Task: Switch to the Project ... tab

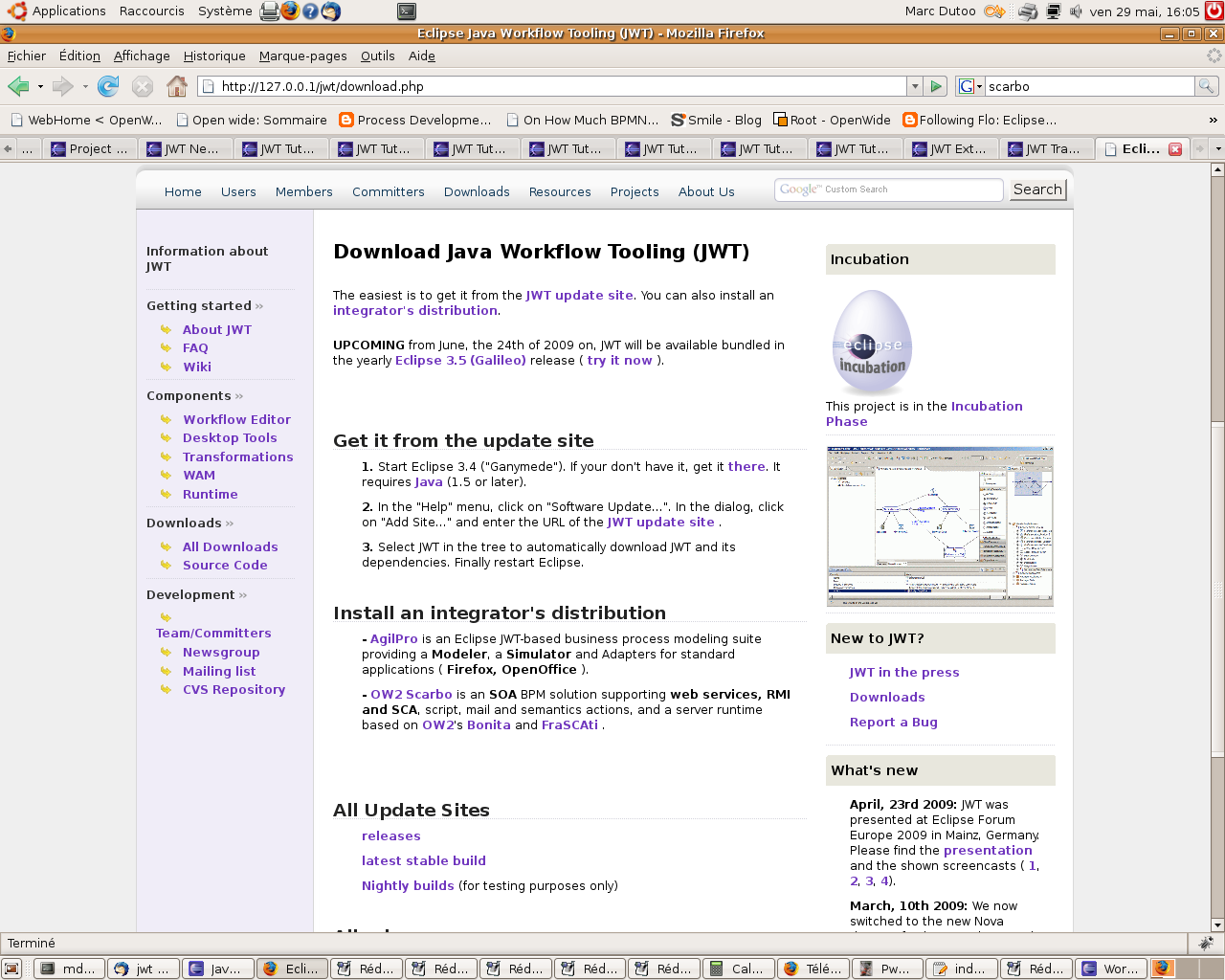Action: [90, 149]
